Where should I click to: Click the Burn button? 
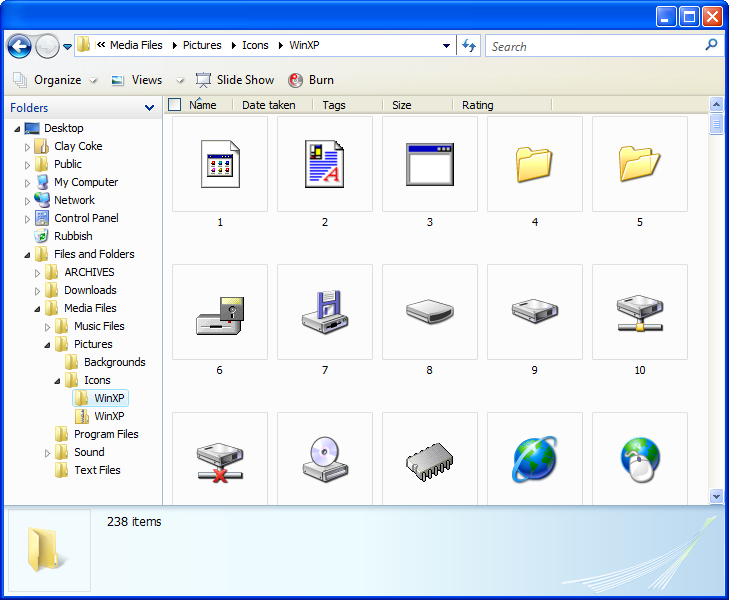pyautogui.click(x=311, y=80)
